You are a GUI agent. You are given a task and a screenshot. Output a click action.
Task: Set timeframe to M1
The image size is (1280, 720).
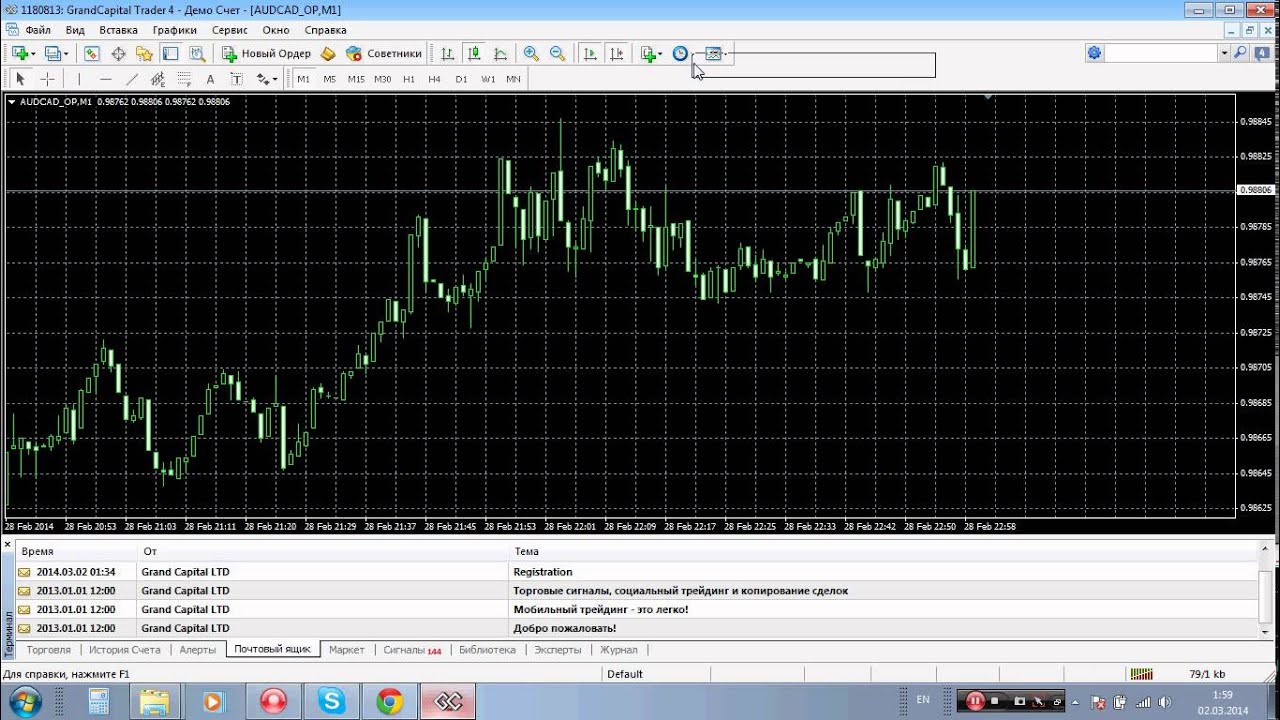pos(303,79)
